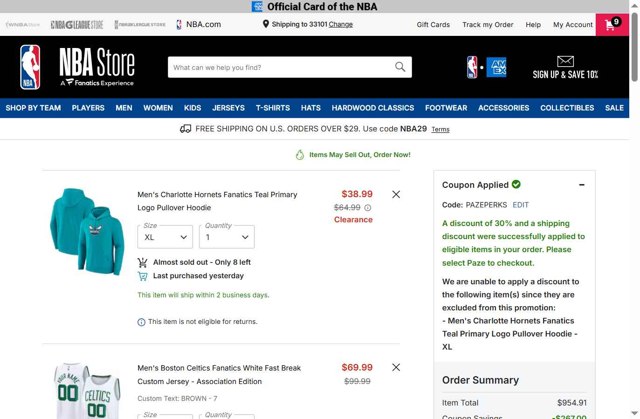Image resolution: width=640 pixels, height=419 pixels.
Task: Click the Celtics white jersey thumbnail
Action: point(87,391)
